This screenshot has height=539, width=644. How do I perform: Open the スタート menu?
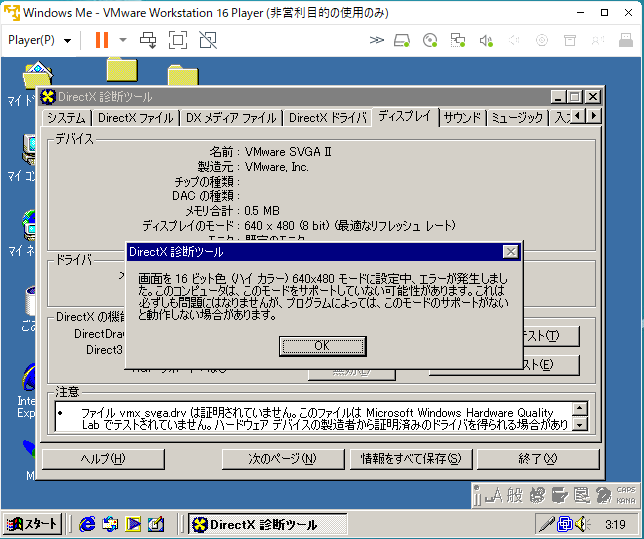coord(32,524)
